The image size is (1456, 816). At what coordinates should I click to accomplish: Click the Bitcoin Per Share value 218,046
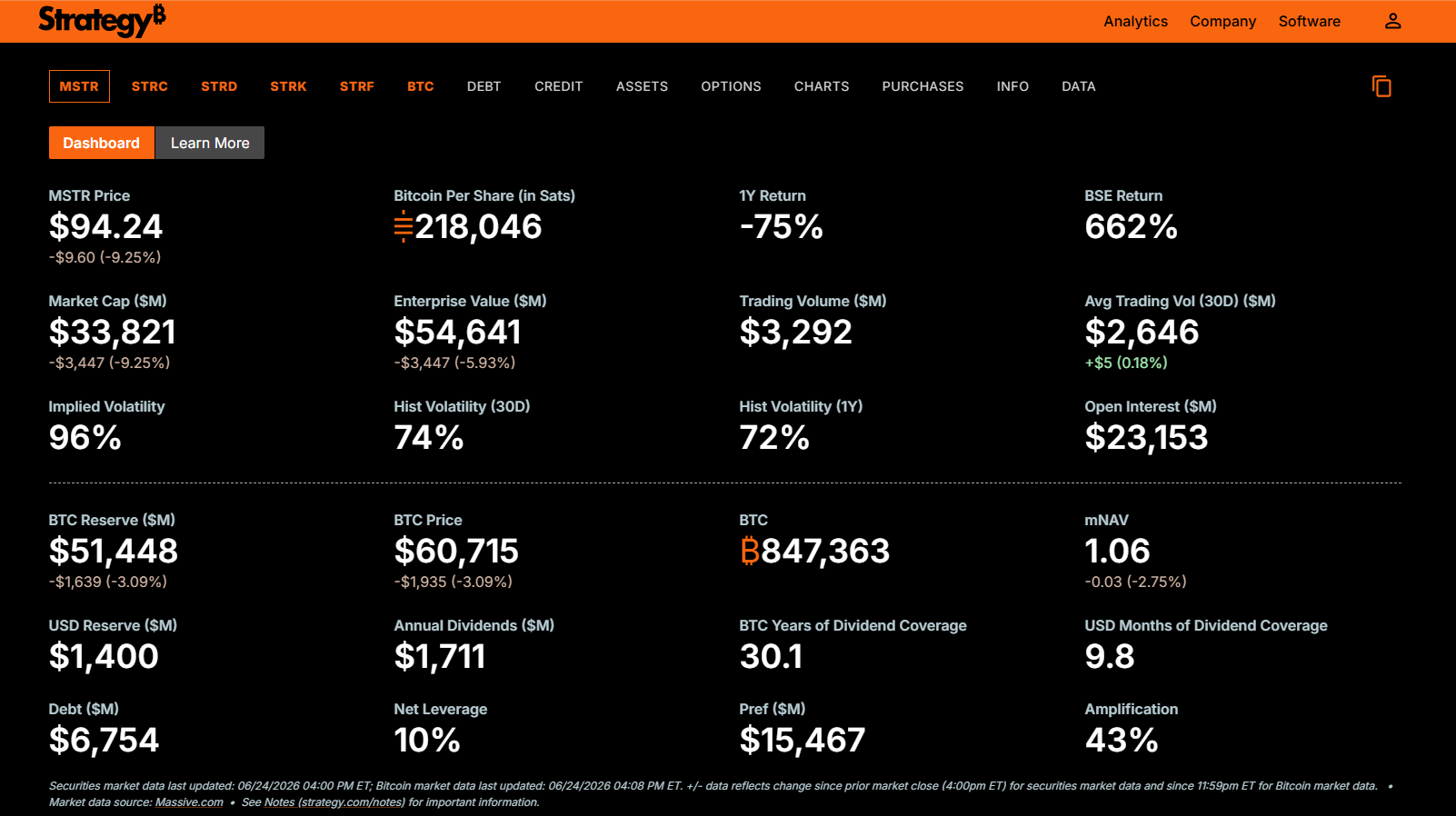pos(478,226)
